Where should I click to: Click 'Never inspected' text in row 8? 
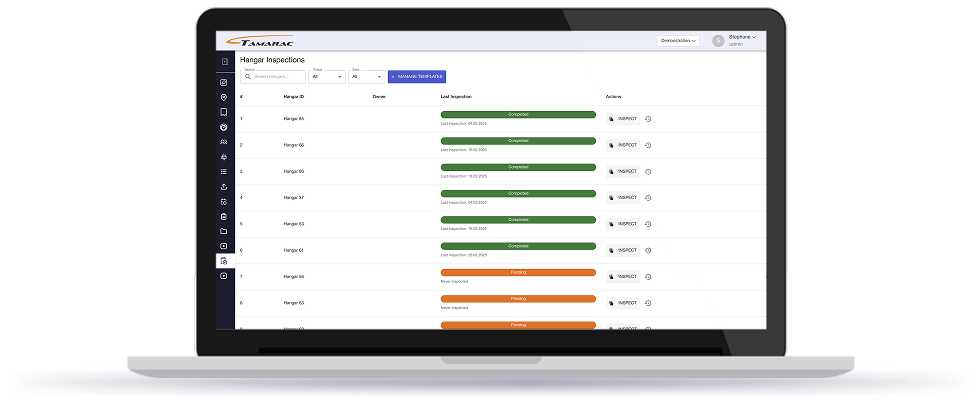point(454,308)
